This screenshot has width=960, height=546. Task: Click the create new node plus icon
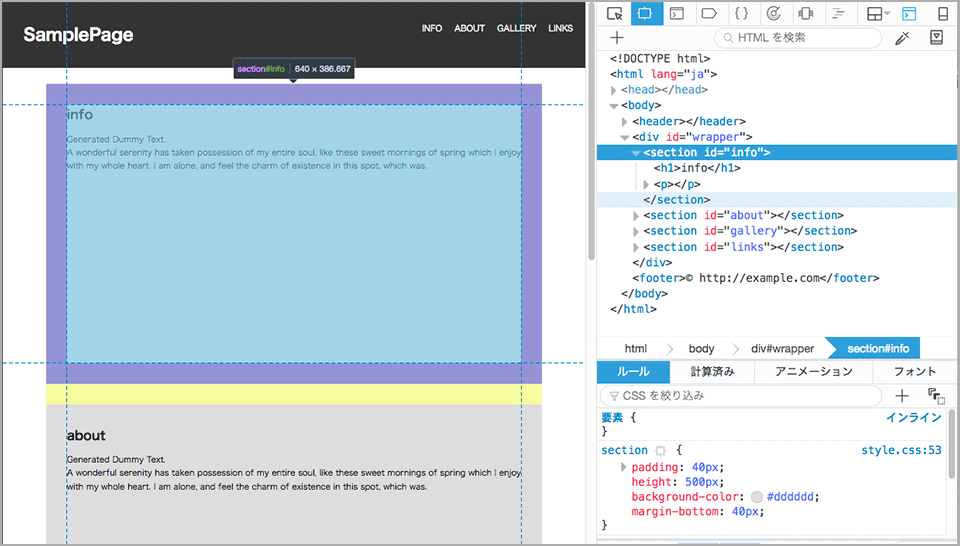(617, 38)
